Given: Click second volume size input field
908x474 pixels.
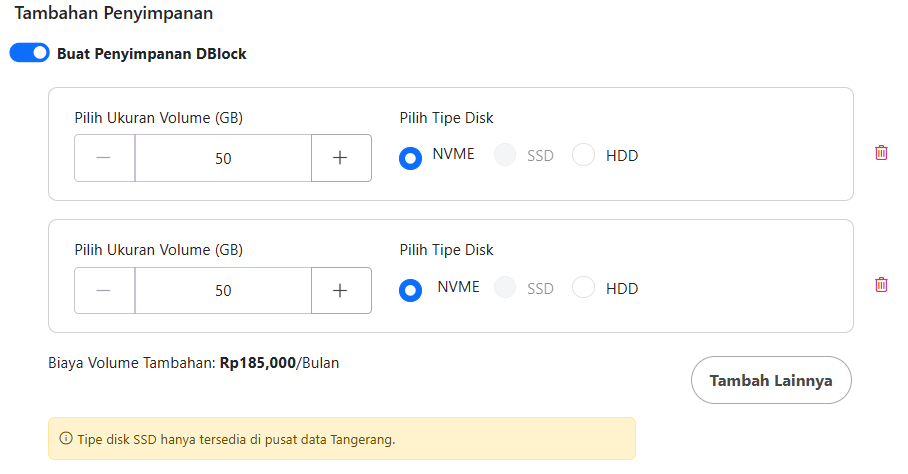Looking at the screenshot, I should click(x=223, y=290).
